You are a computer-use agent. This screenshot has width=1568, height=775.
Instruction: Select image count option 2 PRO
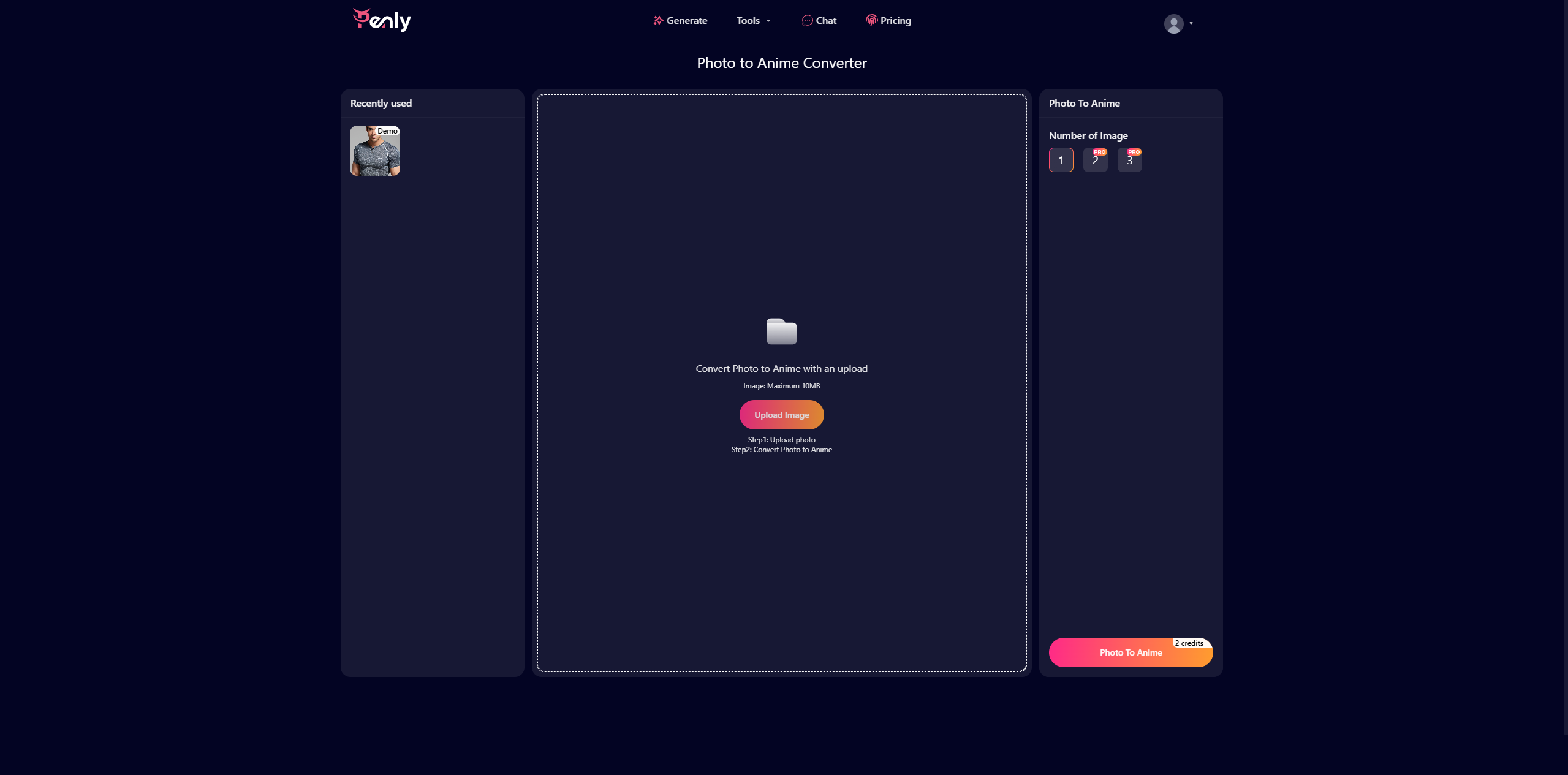tap(1095, 160)
